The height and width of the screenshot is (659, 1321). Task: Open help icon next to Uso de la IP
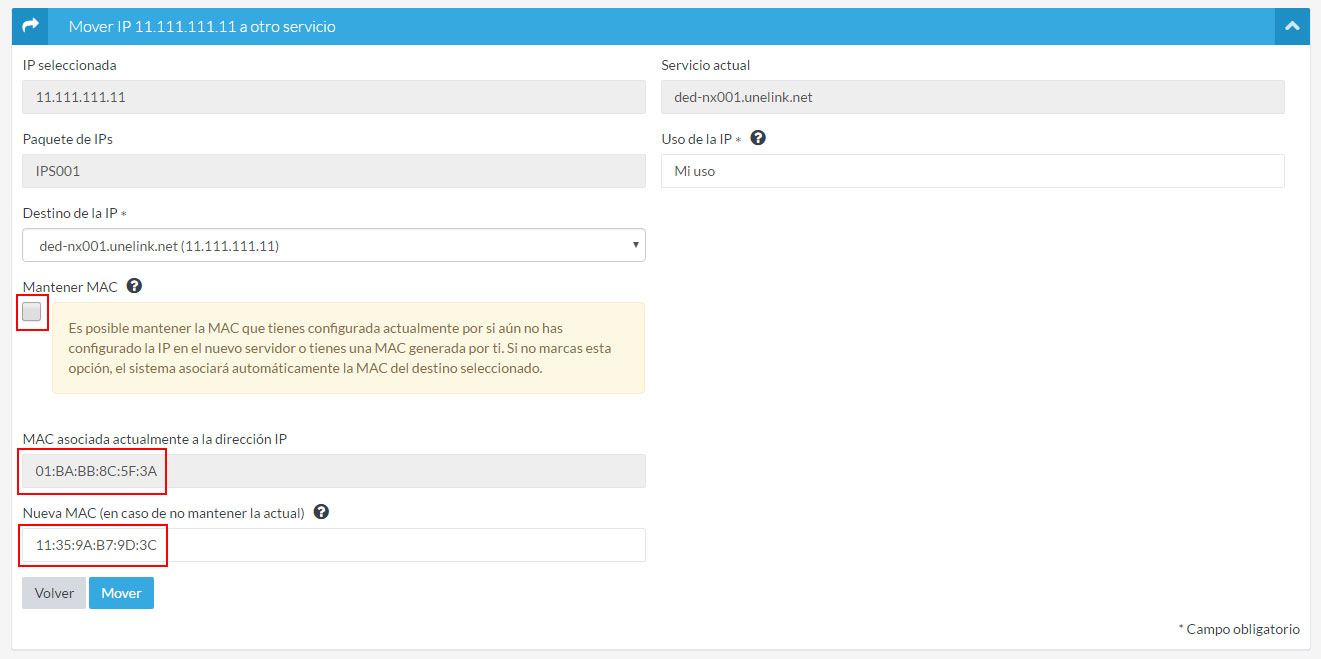pyautogui.click(x=758, y=139)
